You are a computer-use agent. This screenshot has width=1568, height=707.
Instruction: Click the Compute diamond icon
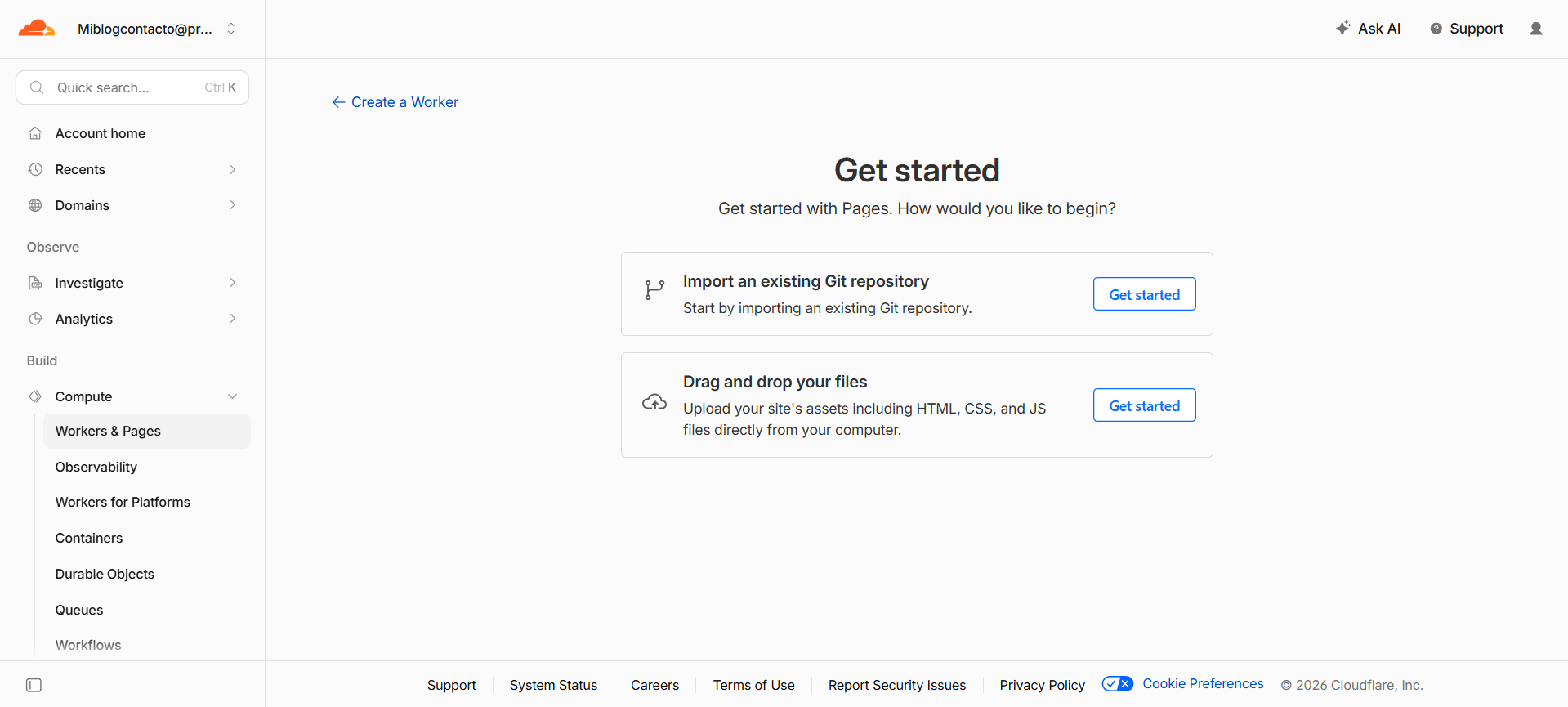(x=35, y=396)
